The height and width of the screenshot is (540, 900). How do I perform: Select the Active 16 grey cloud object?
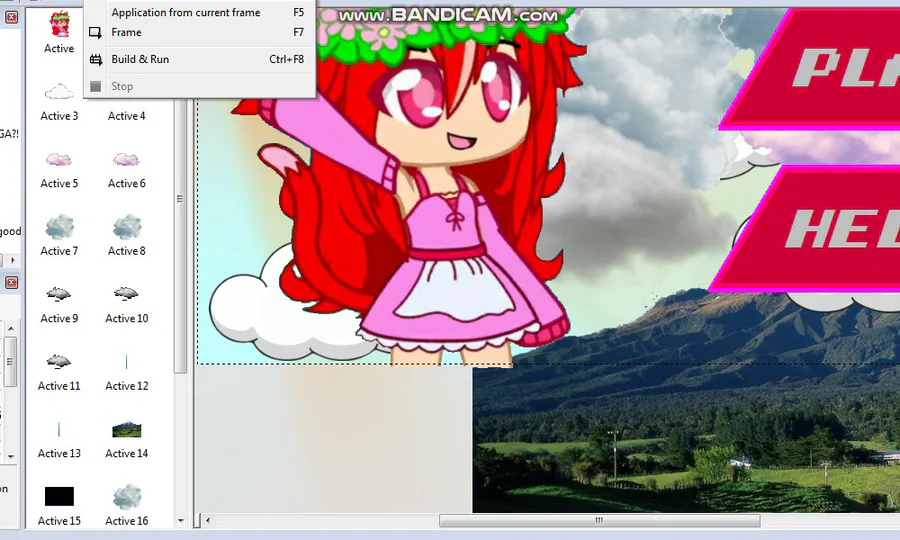pyautogui.click(x=126, y=496)
